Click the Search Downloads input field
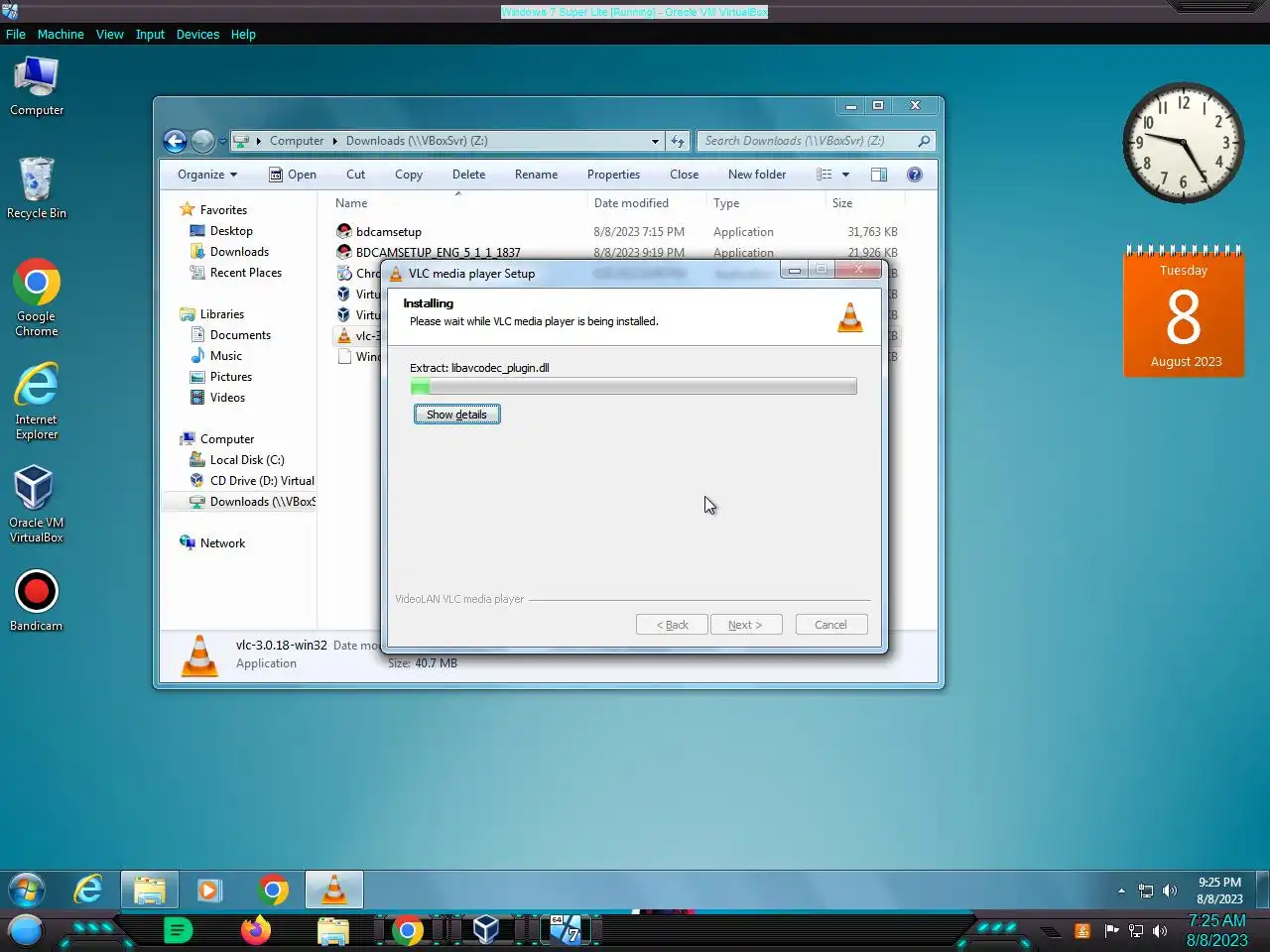The height and width of the screenshot is (952, 1270). pos(808,141)
